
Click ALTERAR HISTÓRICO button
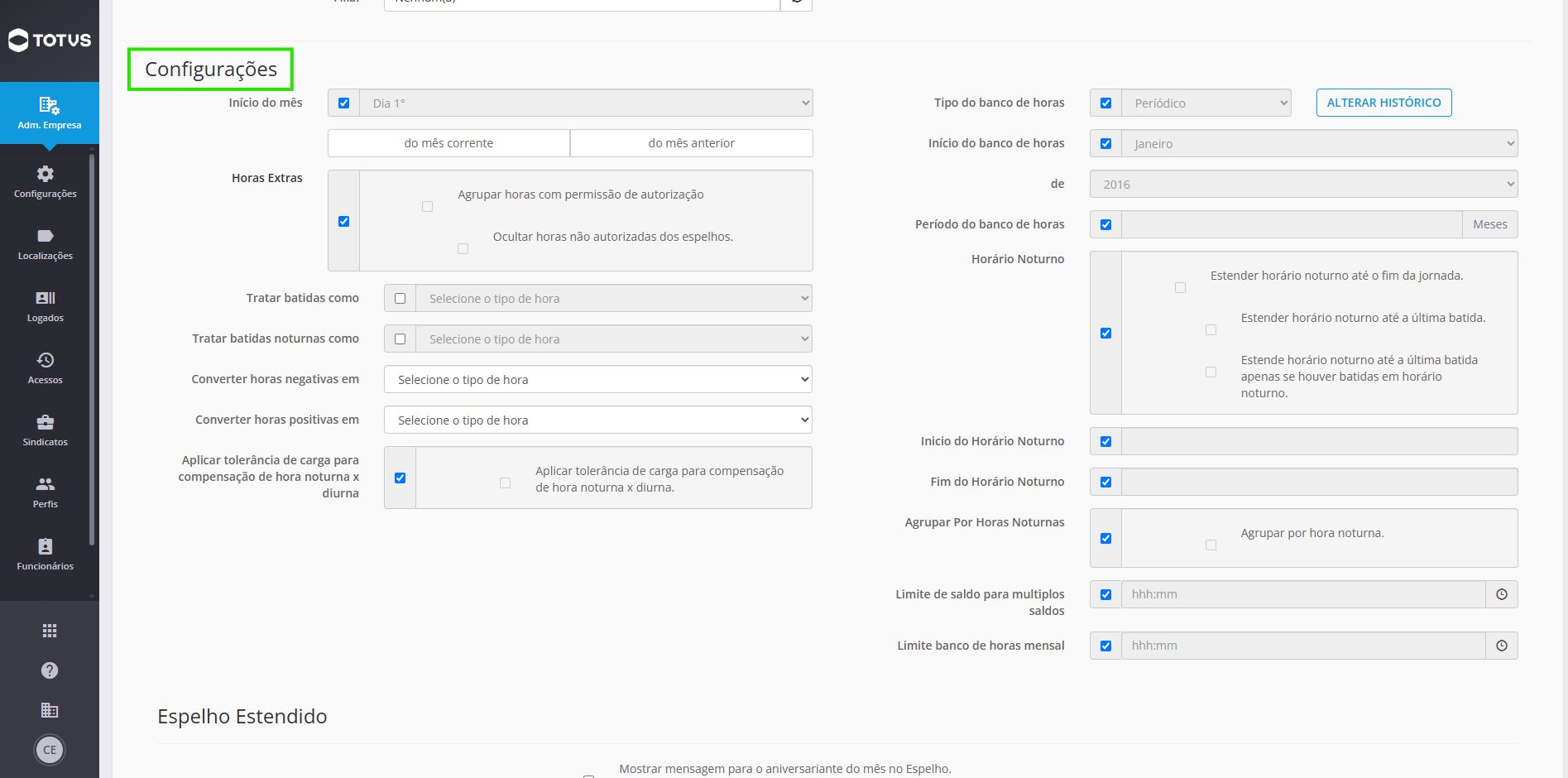click(1384, 103)
